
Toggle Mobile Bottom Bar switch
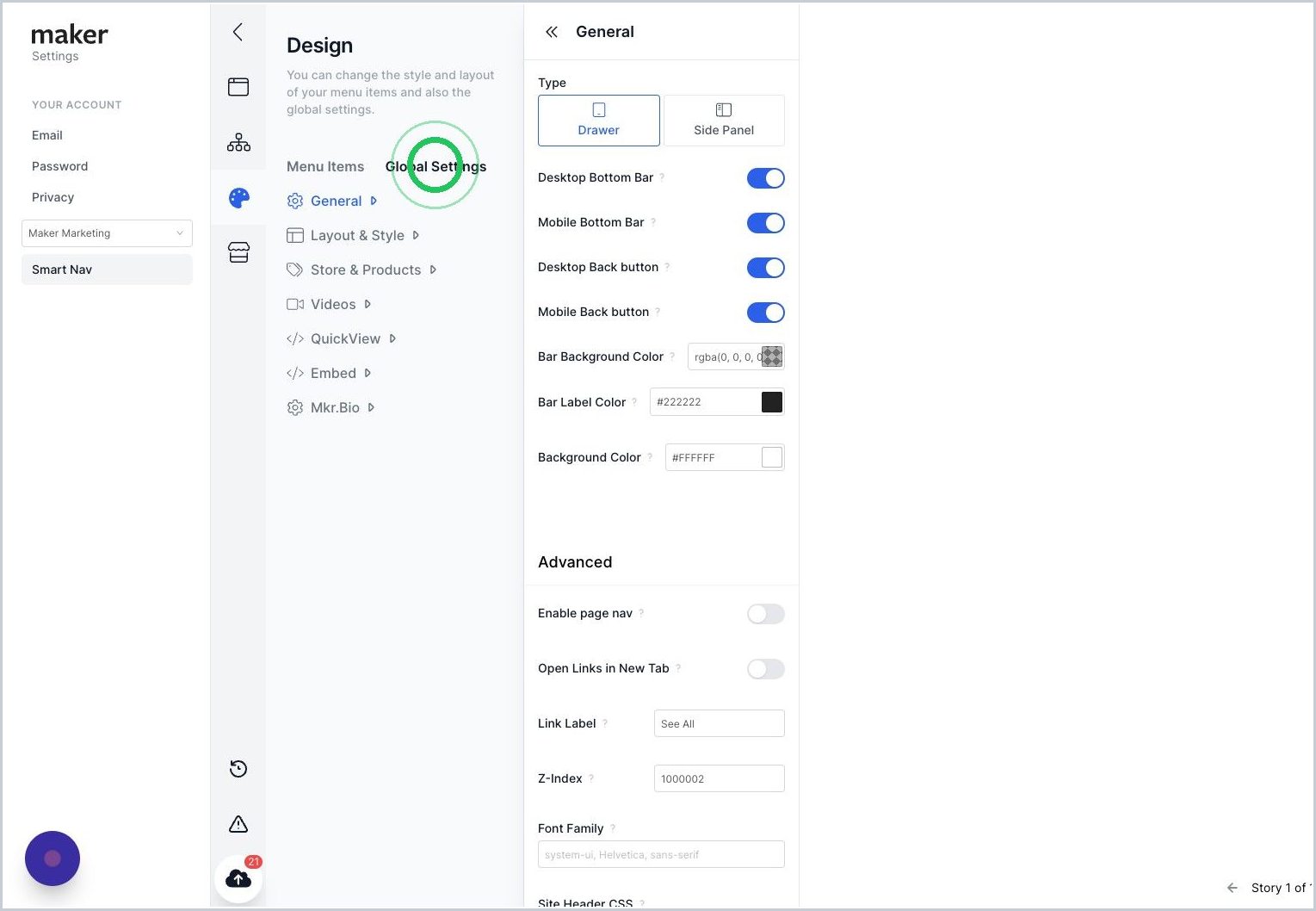tap(766, 223)
